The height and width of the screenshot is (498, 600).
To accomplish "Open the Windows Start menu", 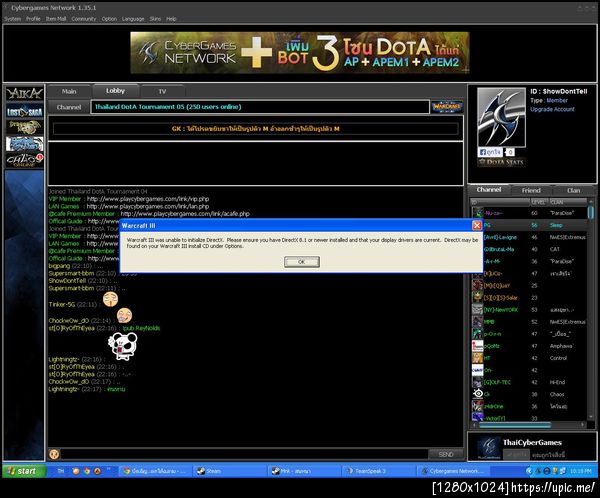I will pos(24,471).
